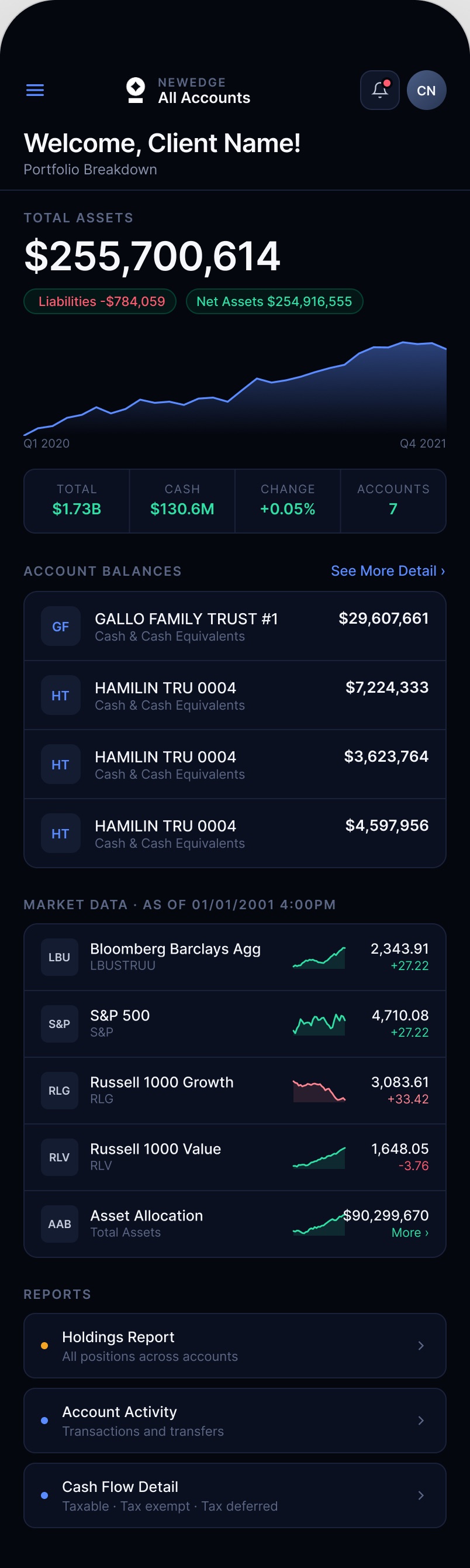This screenshot has height=1568, width=470.
Task: Click the $3,623,764 balance
Action: click(x=386, y=757)
